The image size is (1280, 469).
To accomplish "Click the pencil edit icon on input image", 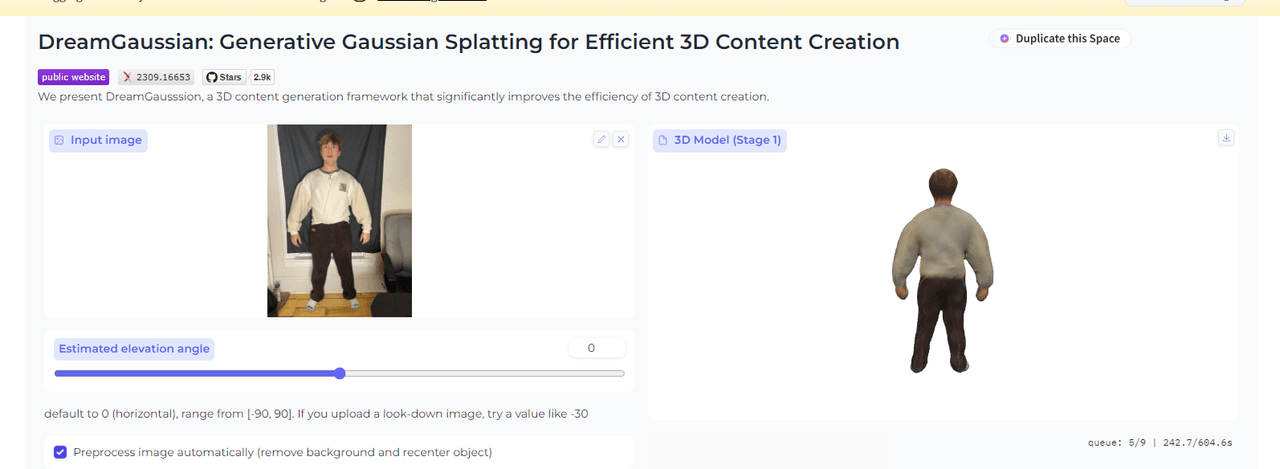I will pyautogui.click(x=601, y=140).
